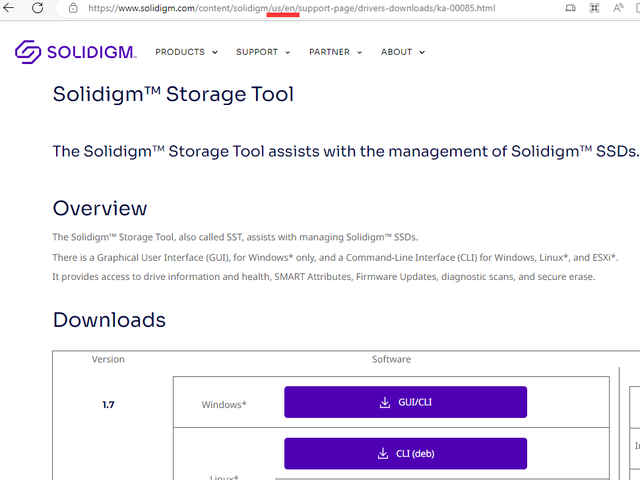
Task: Open site info via the lock icon
Action: tap(73, 8)
